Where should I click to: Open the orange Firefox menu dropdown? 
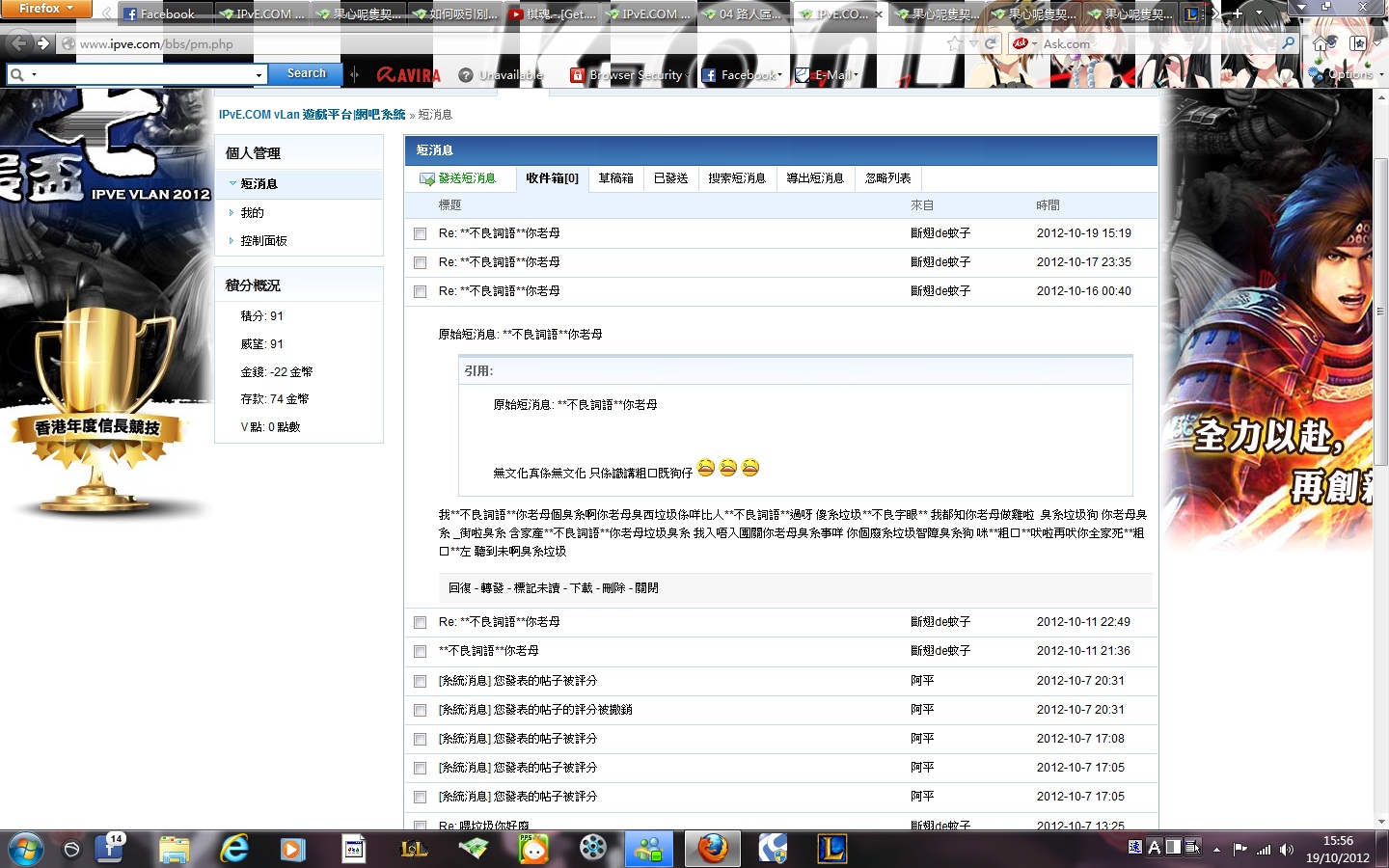pos(45,9)
